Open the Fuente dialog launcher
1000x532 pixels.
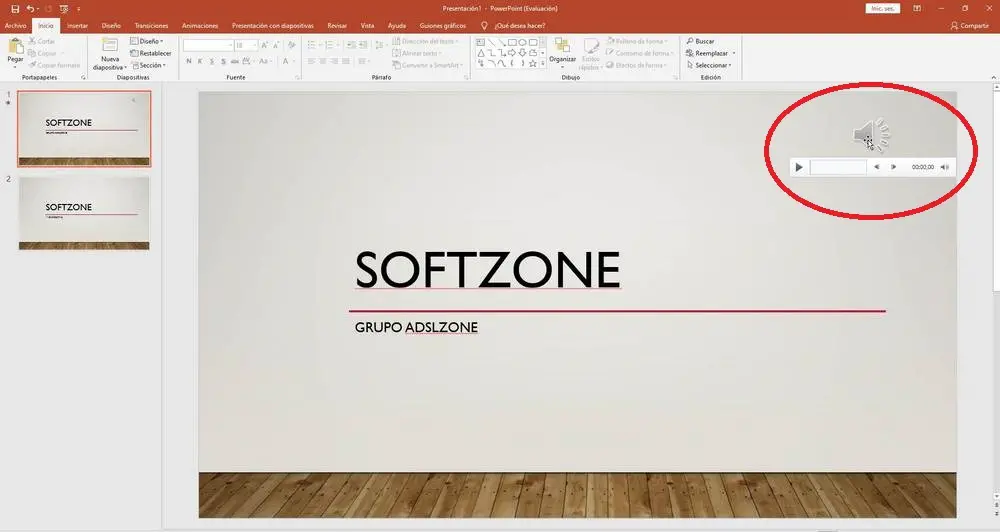click(x=297, y=77)
